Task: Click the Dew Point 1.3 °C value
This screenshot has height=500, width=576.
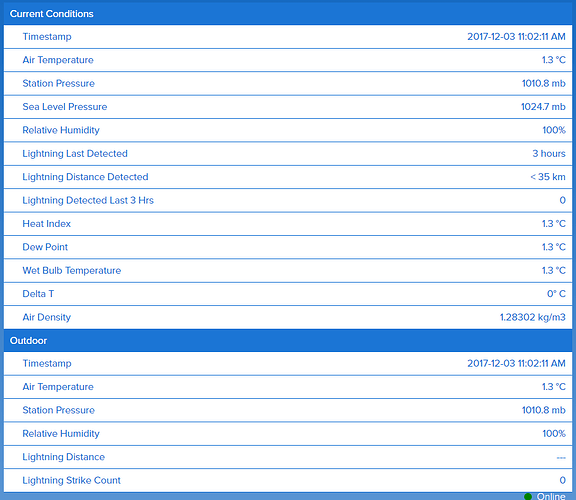Action: pyautogui.click(x=554, y=247)
